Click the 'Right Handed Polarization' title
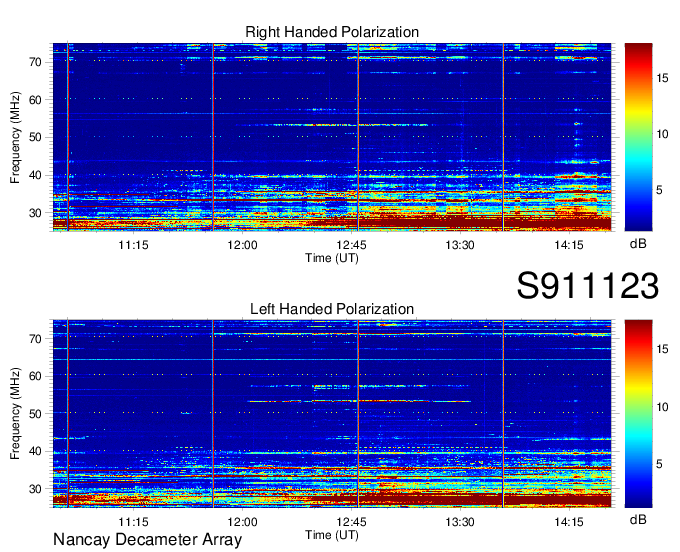 [x=332, y=32]
